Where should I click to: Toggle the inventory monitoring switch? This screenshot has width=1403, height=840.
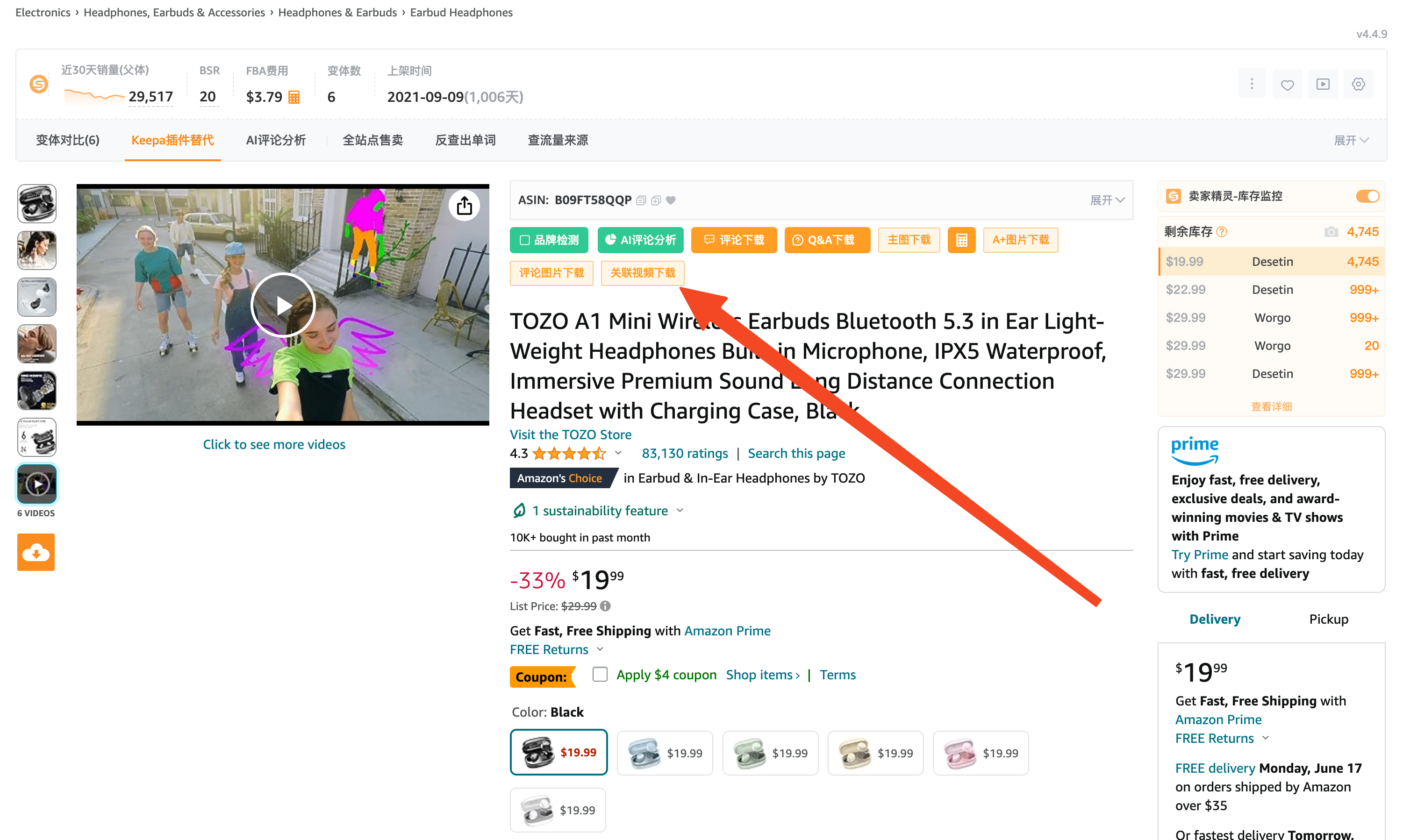point(1367,196)
